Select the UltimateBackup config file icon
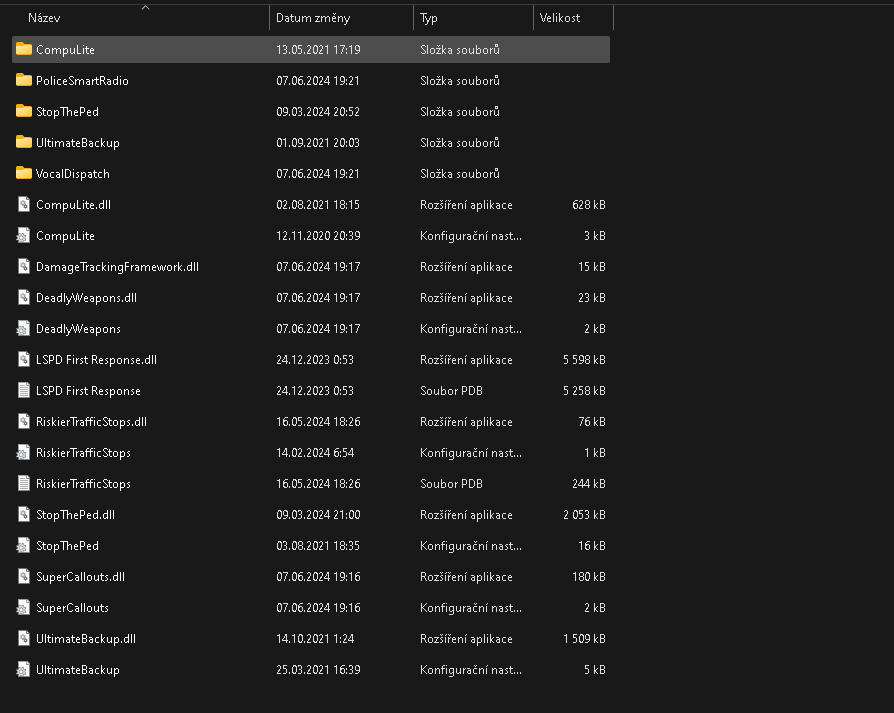Viewport: 894px width, 713px height. click(x=24, y=670)
